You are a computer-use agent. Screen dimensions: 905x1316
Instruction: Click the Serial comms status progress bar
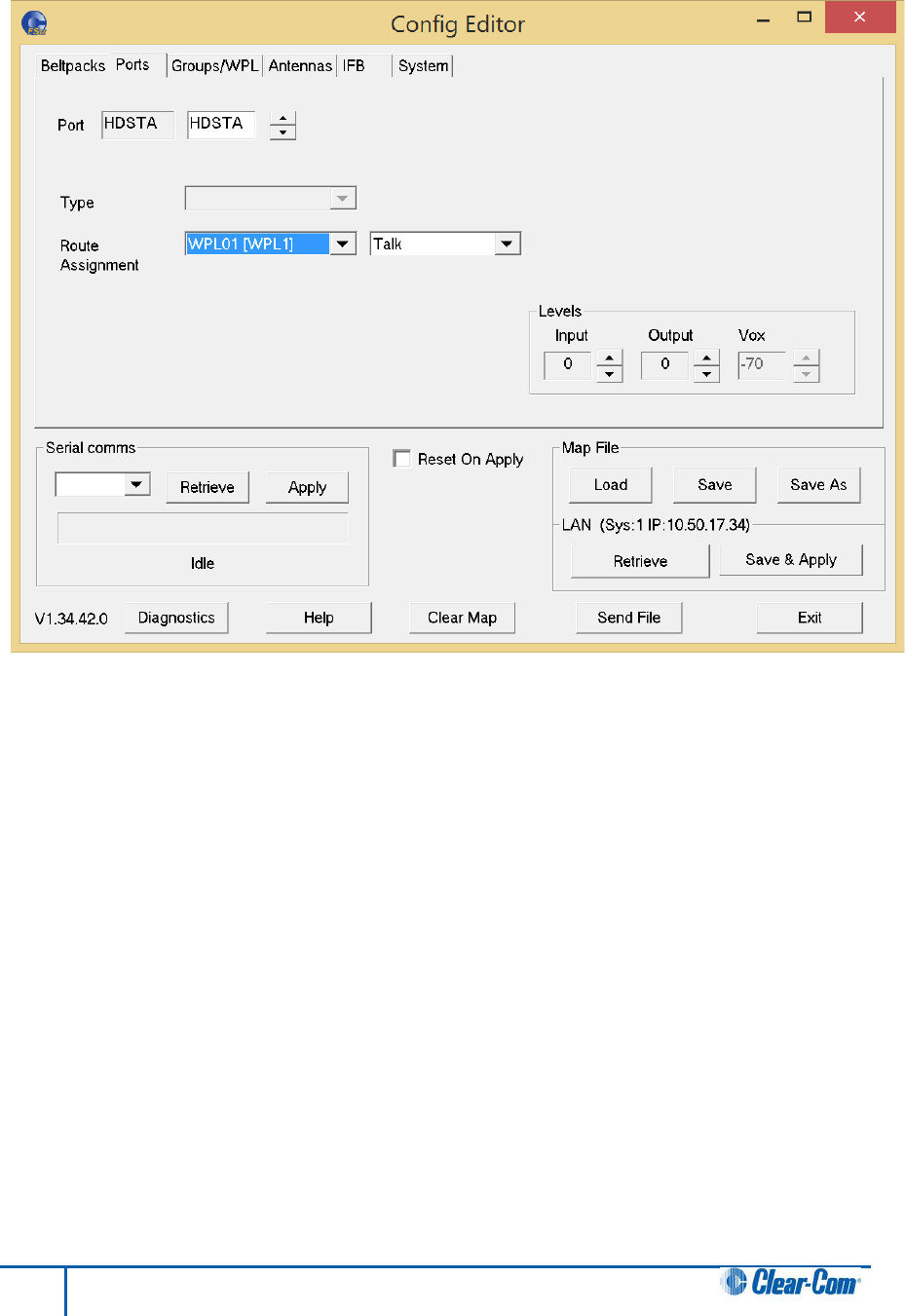coord(203,528)
